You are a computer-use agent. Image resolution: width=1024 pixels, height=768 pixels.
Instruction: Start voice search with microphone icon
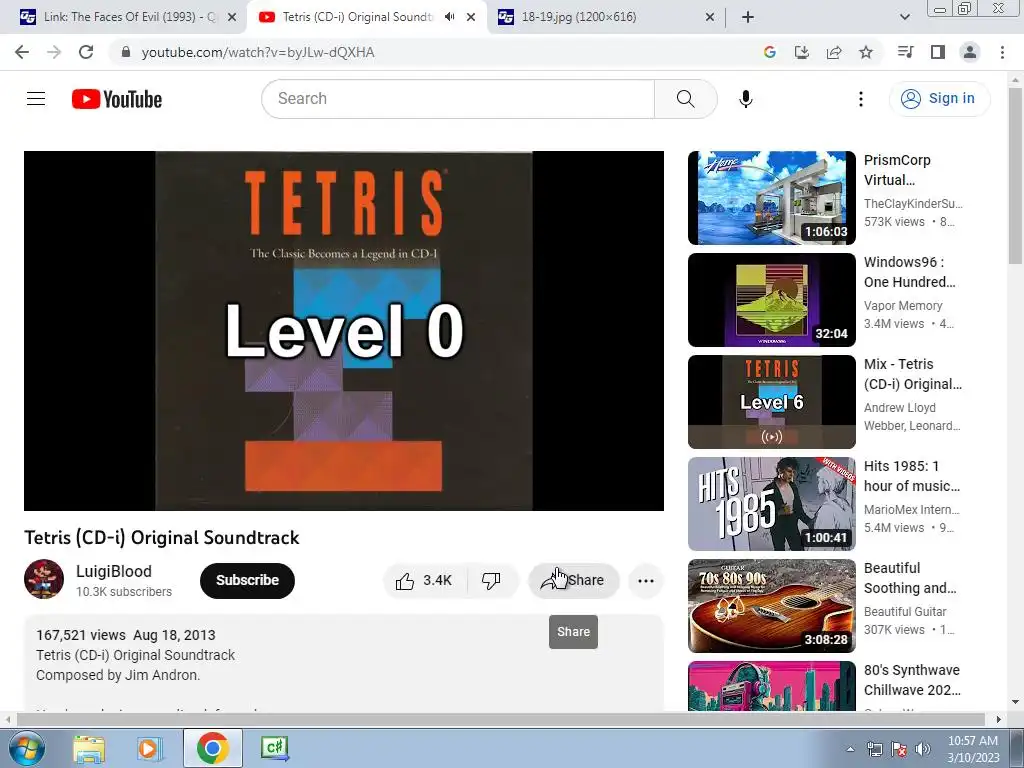745,99
